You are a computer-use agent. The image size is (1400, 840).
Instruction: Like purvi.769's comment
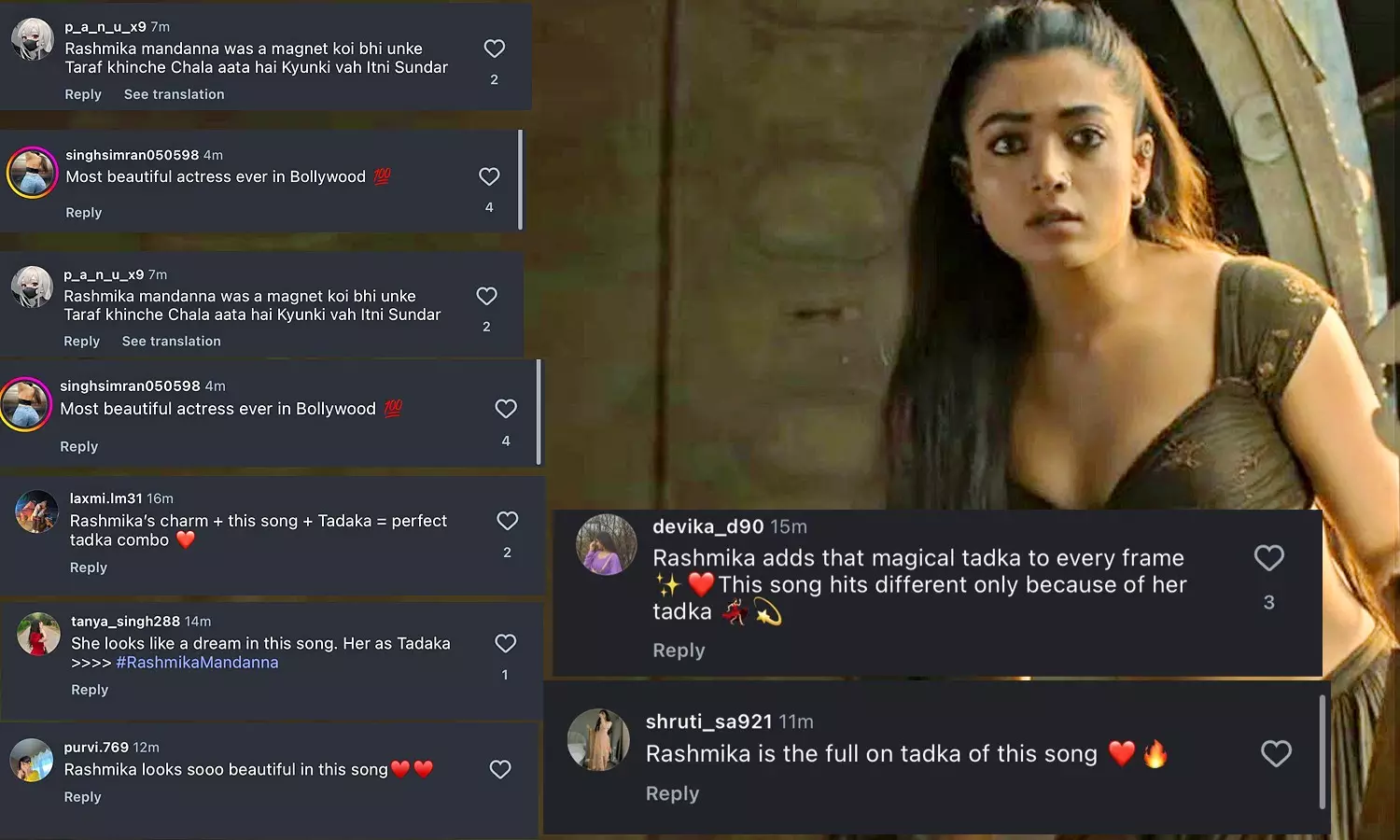point(500,769)
